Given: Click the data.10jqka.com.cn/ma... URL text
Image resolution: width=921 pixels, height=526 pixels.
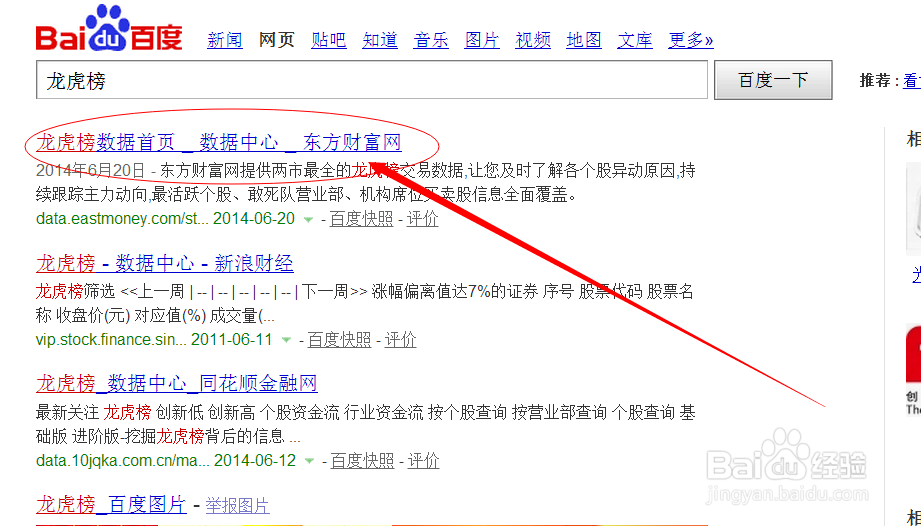Looking at the screenshot, I should coord(123,460).
